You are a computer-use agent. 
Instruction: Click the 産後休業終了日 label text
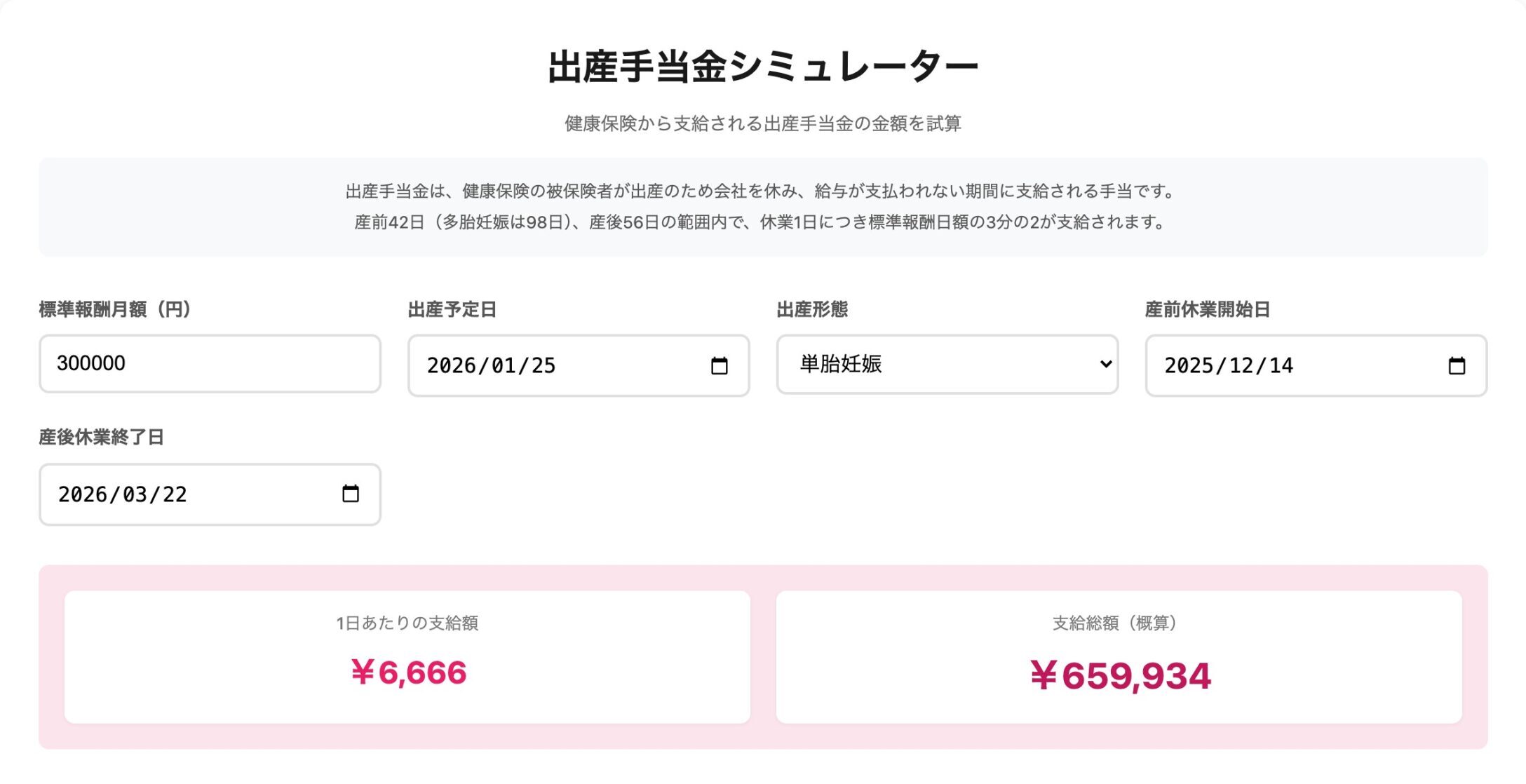pos(101,438)
